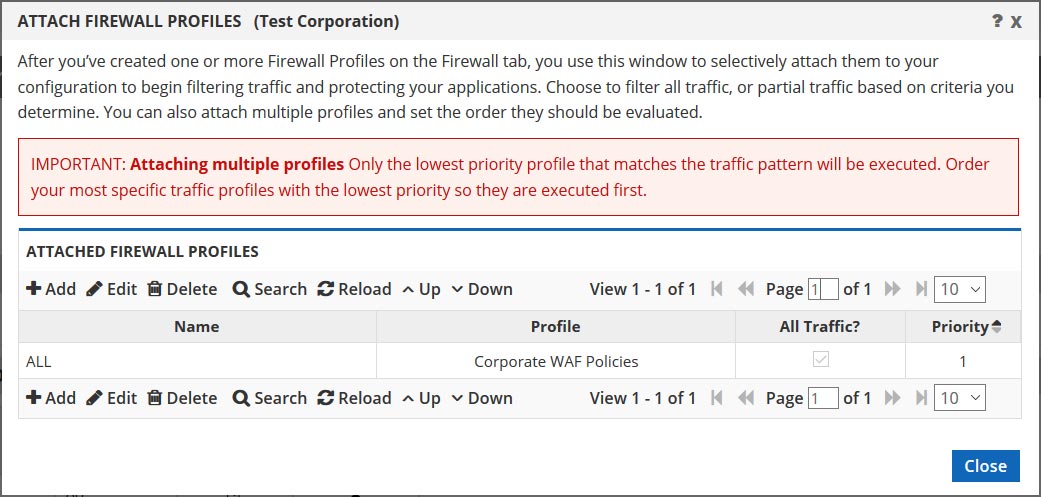Move profile Down via top toolbar
Viewport: 1041px width, 497px height.
[x=482, y=289]
